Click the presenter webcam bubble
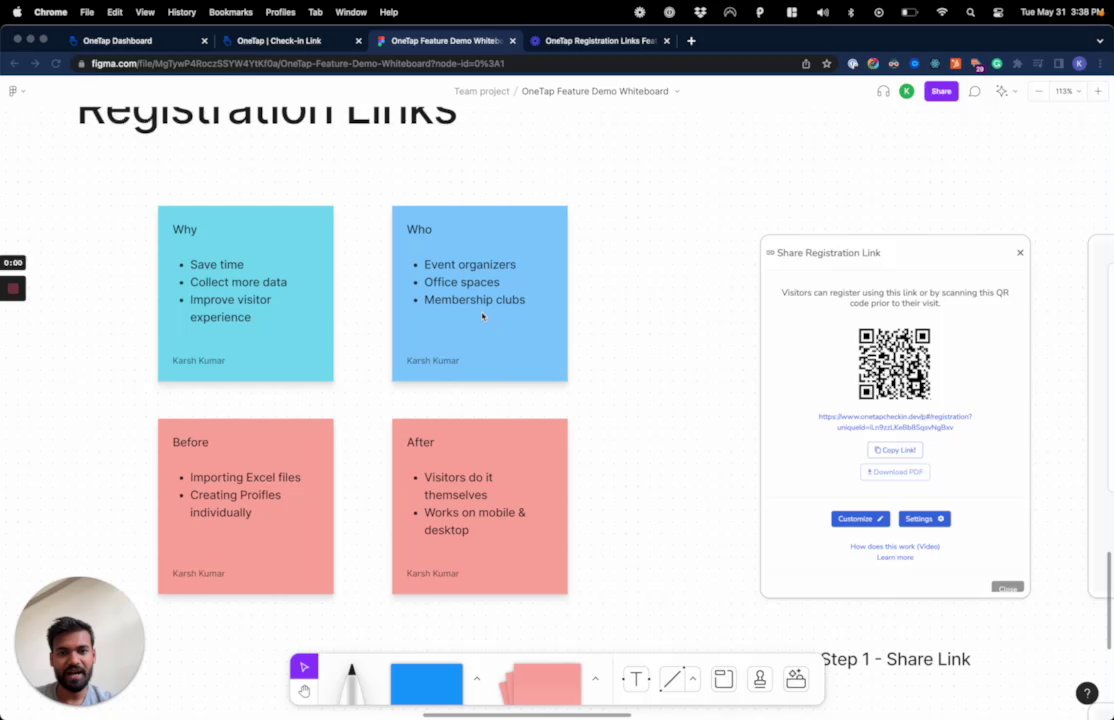Screen dimensions: 1114x720 coord(80,642)
